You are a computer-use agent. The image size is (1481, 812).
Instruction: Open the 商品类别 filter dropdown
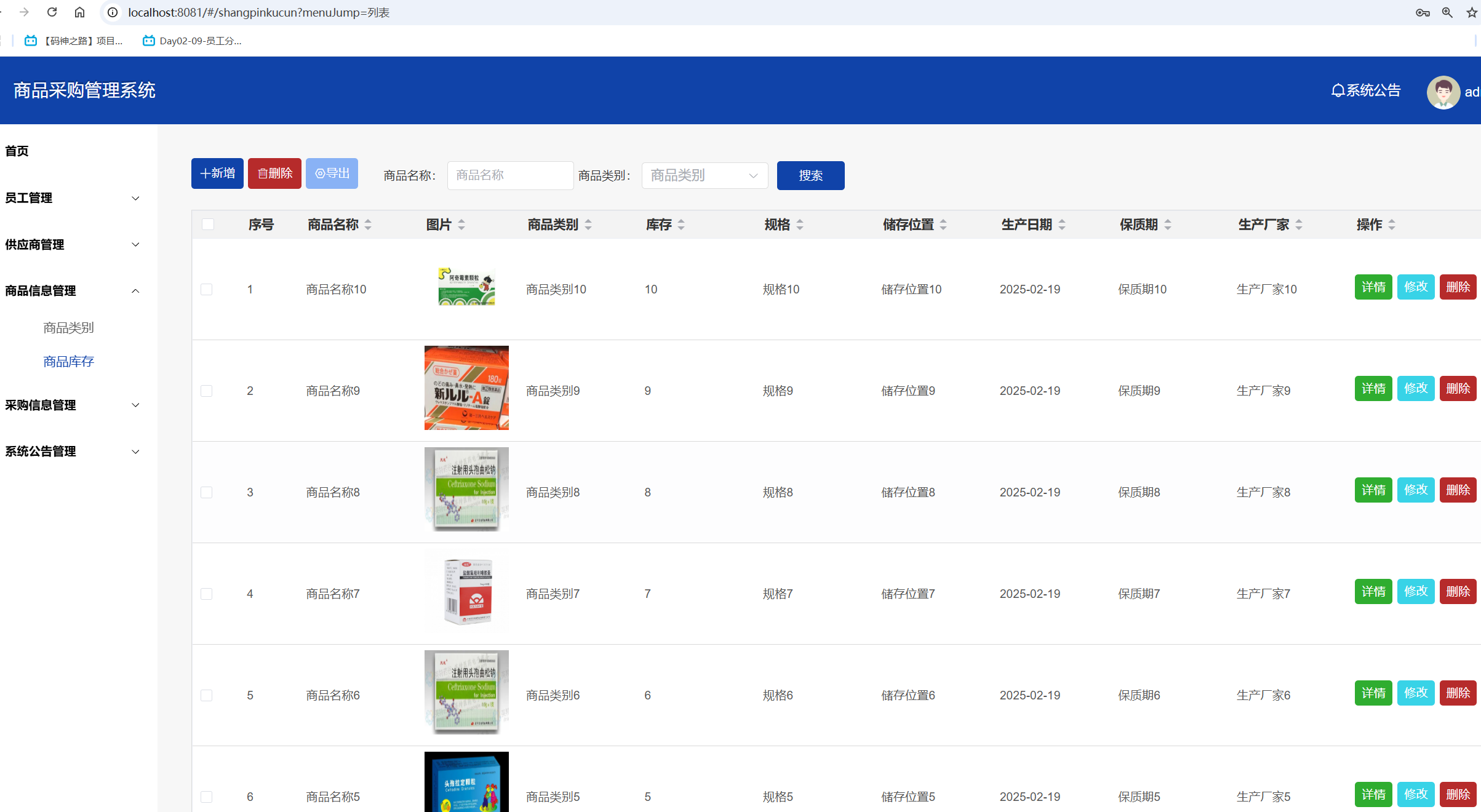(x=705, y=175)
